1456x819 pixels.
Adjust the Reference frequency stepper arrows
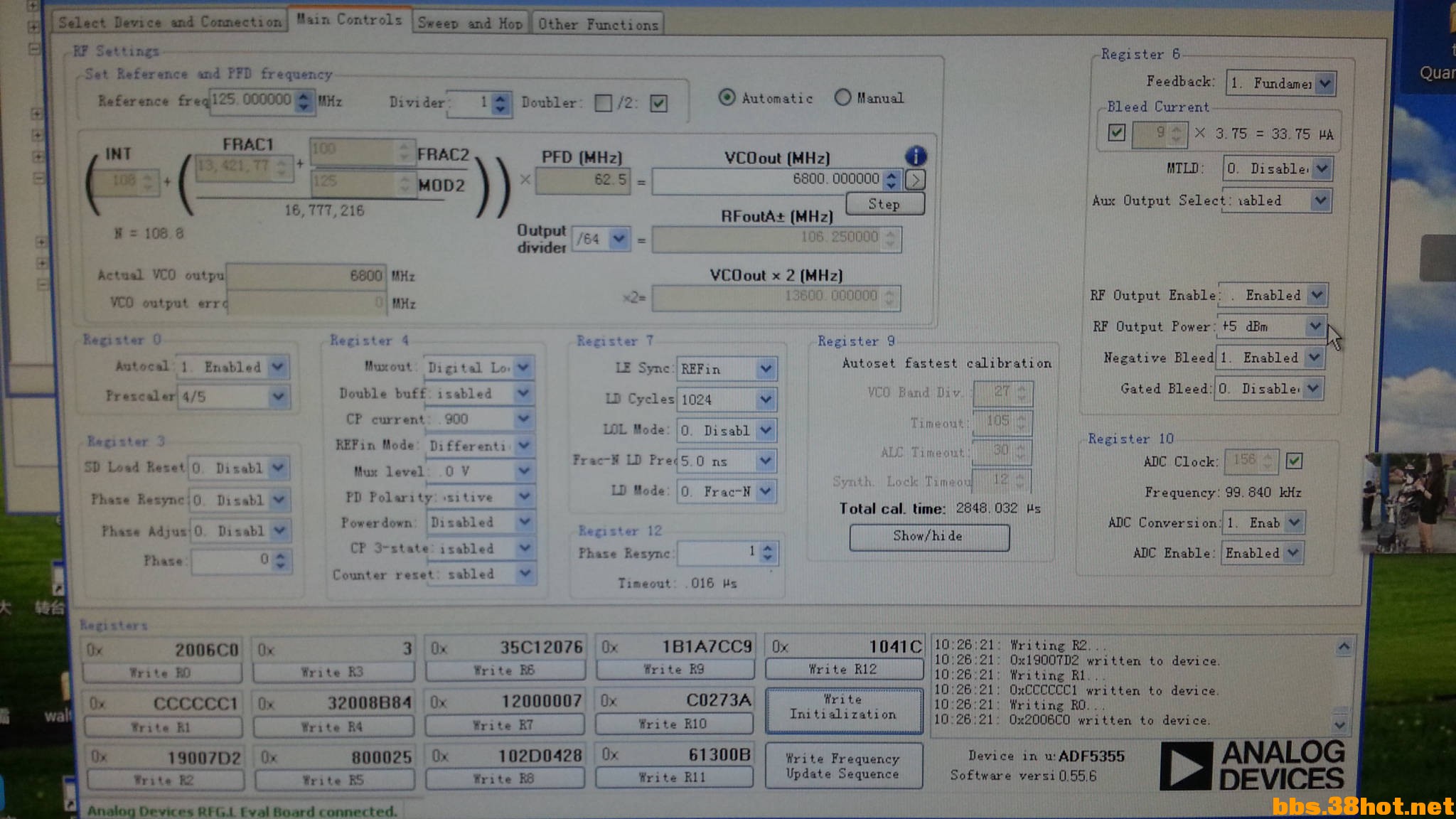pos(304,101)
